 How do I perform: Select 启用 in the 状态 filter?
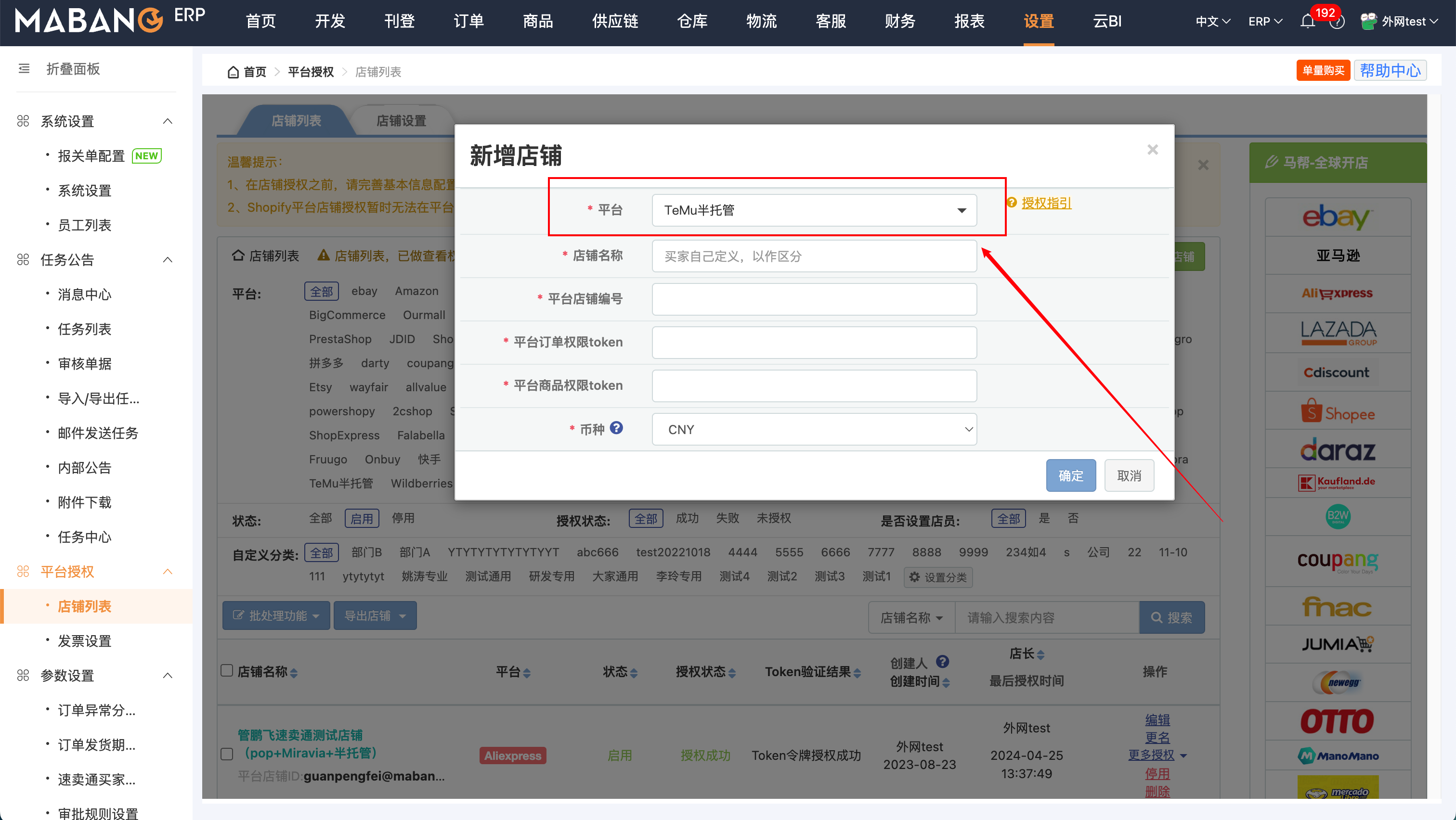pyautogui.click(x=362, y=518)
